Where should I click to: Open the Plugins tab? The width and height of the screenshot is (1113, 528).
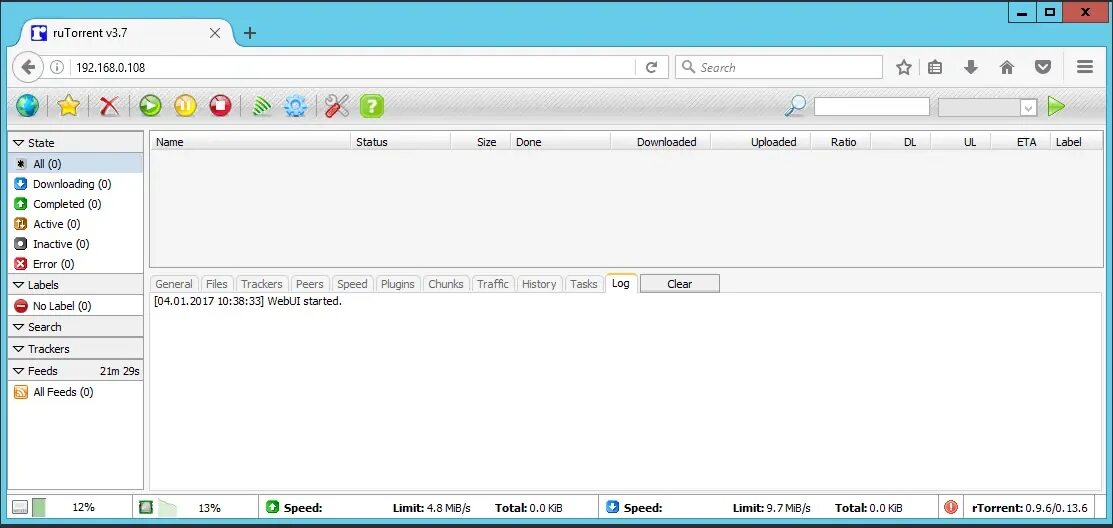pyautogui.click(x=398, y=284)
